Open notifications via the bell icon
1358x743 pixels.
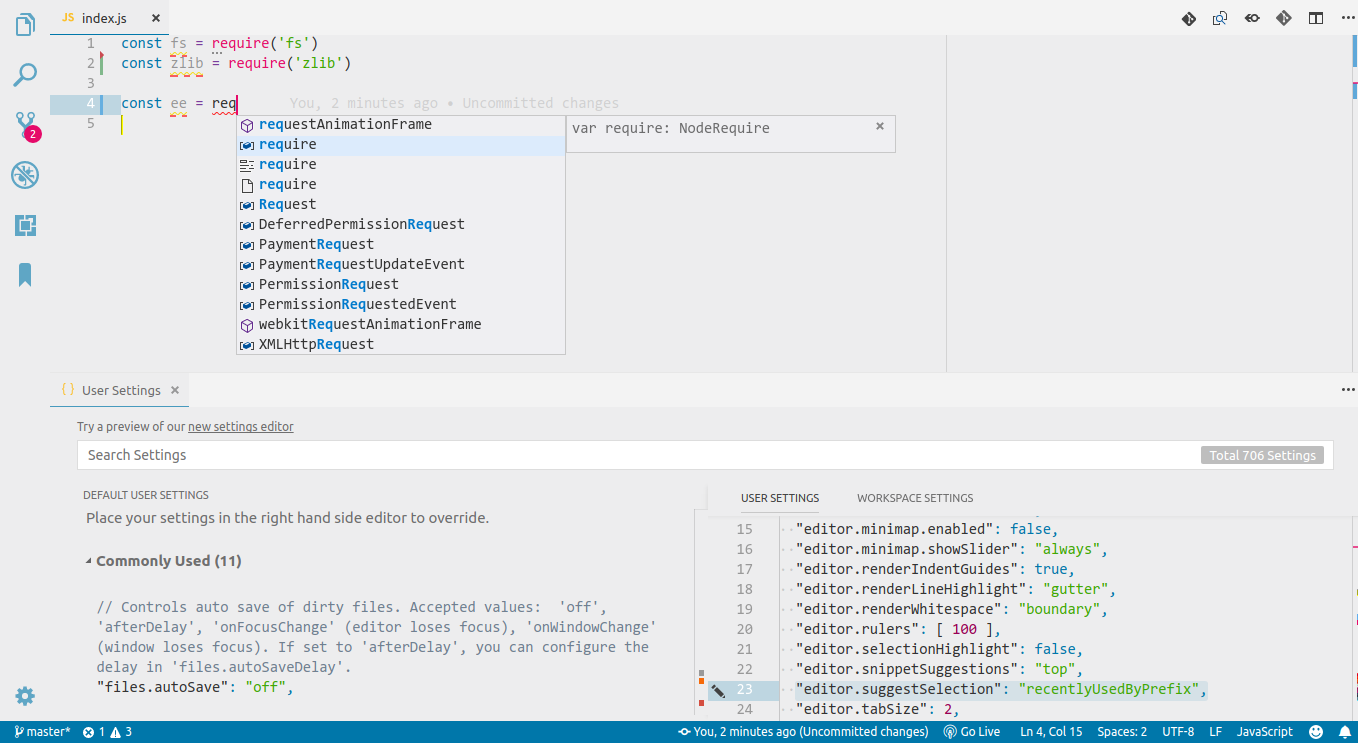(x=1344, y=731)
